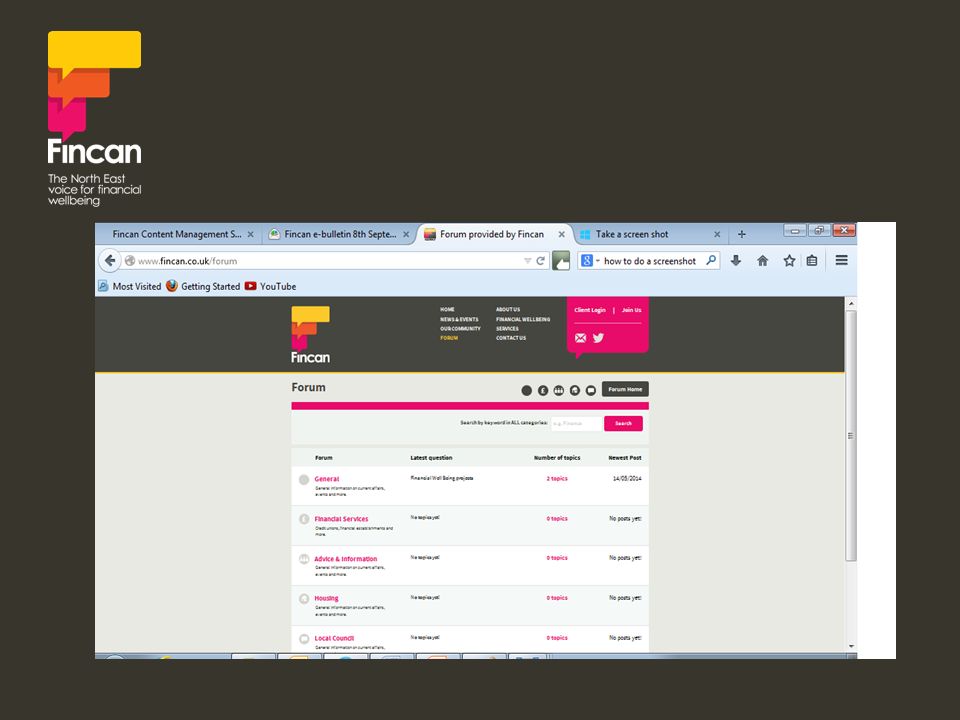Click 0 topics in Financial Services row
The width and height of the screenshot is (960, 720).
pyautogui.click(x=557, y=519)
